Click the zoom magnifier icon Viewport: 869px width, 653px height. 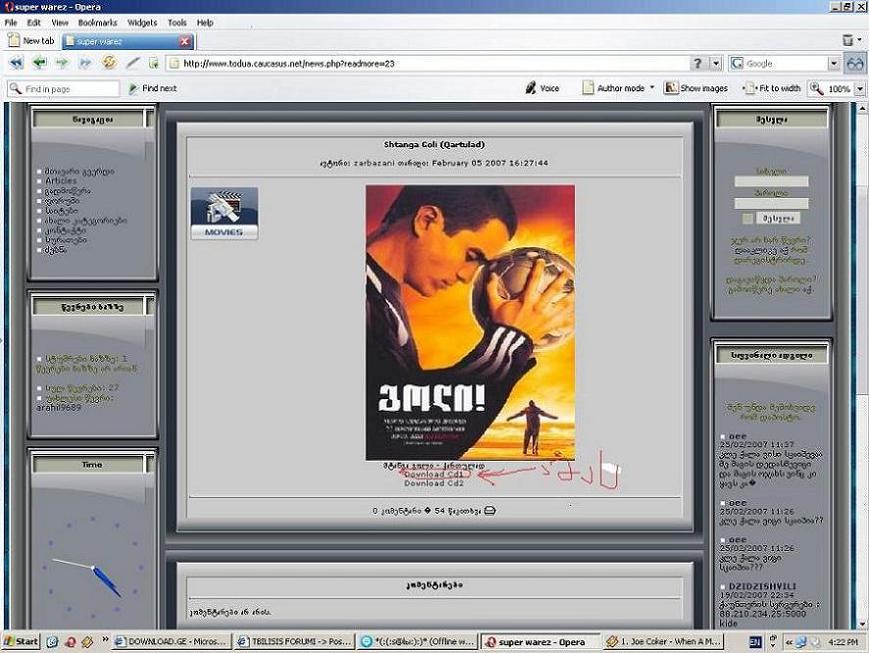pyautogui.click(x=816, y=88)
